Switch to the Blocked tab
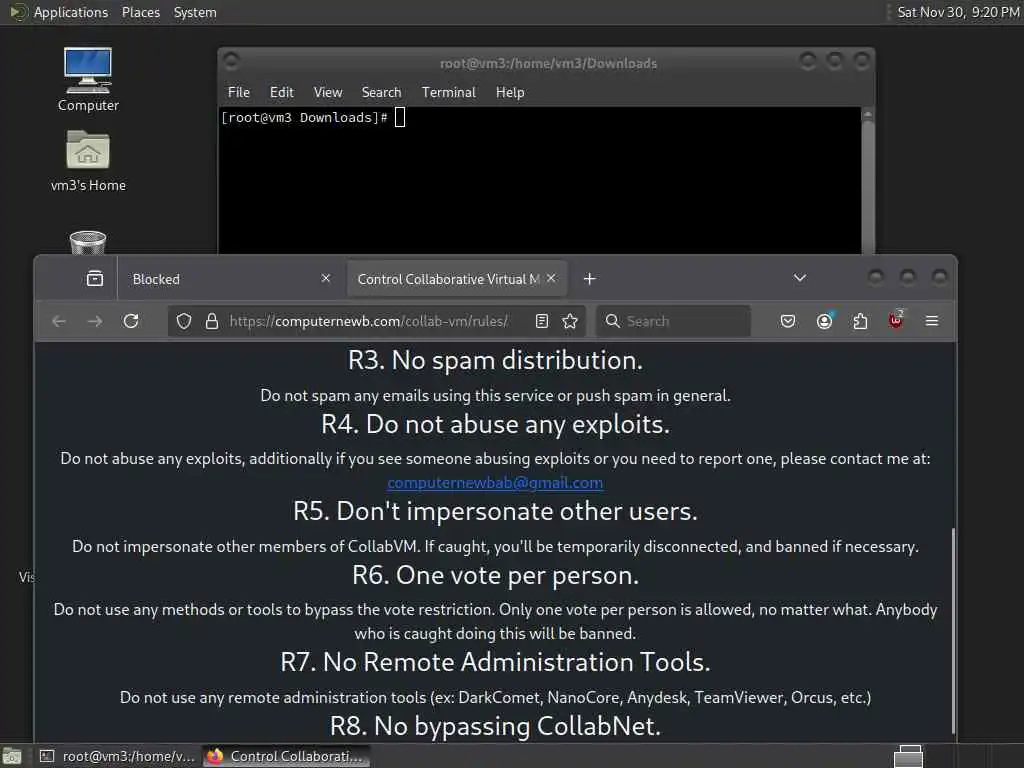The width and height of the screenshot is (1024, 768). pyautogui.click(x=231, y=279)
